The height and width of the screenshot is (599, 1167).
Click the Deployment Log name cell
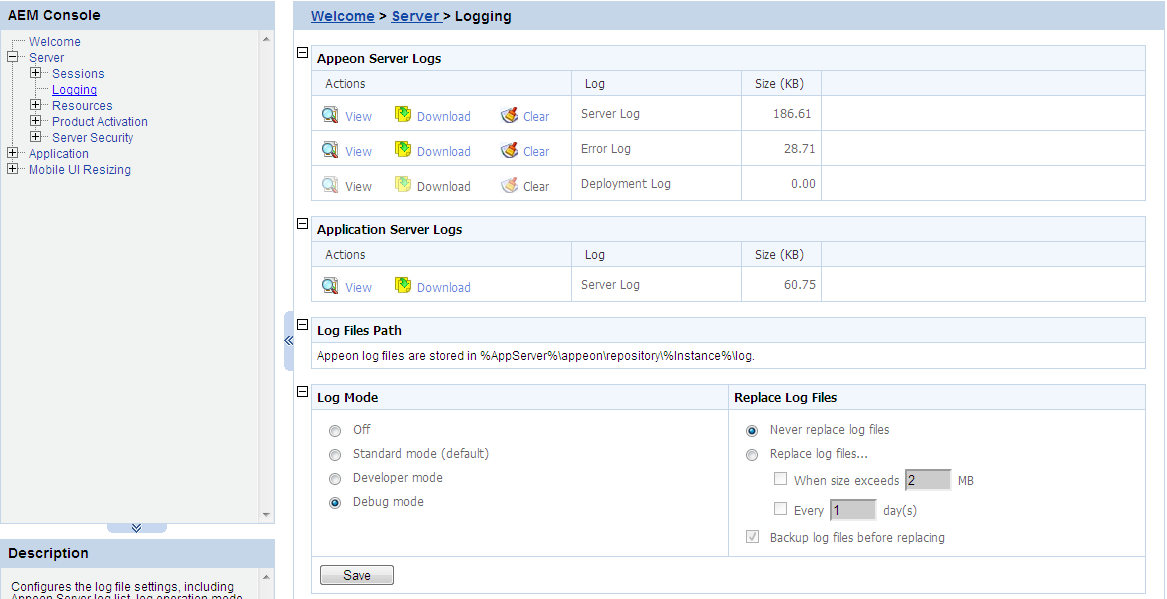tap(656, 184)
